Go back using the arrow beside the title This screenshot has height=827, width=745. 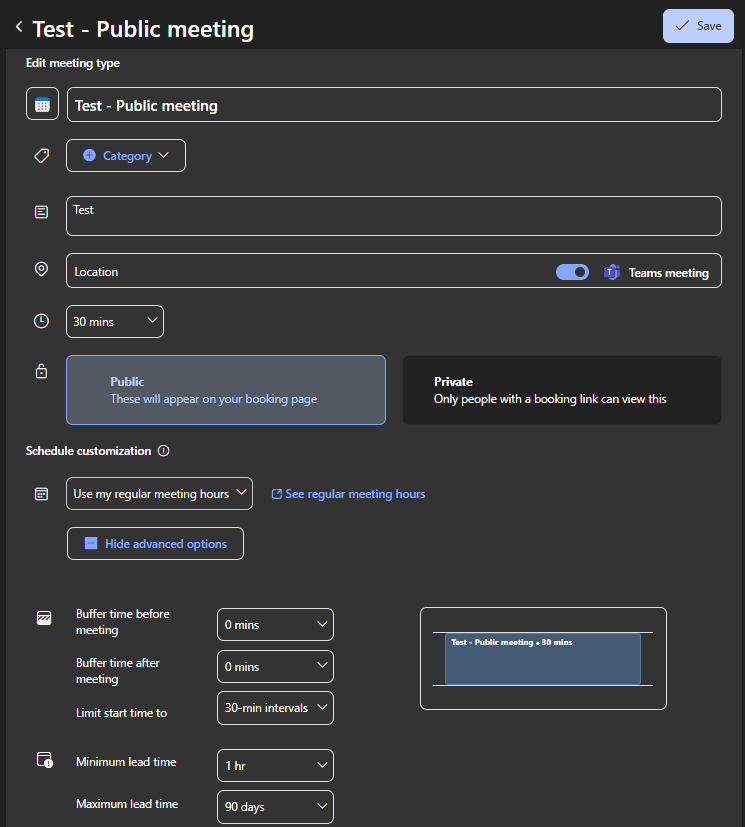[19, 26]
